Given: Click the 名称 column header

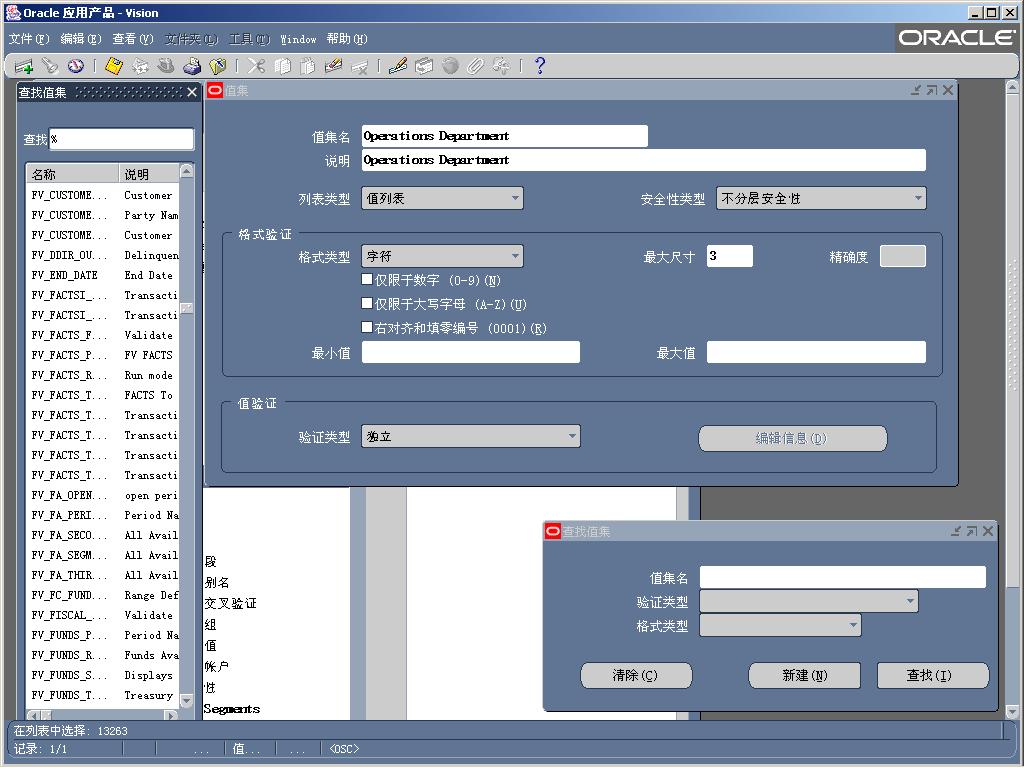Looking at the screenshot, I should tap(72, 174).
